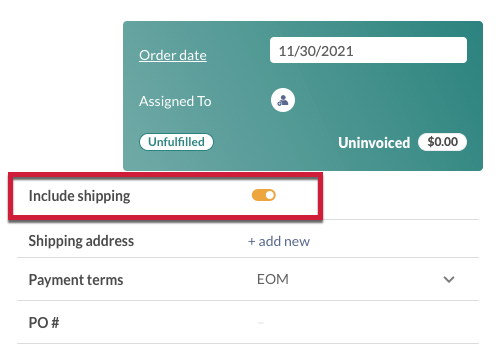The image size is (504, 360).
Task: Select the EOM text value
Action: (273, 279)
